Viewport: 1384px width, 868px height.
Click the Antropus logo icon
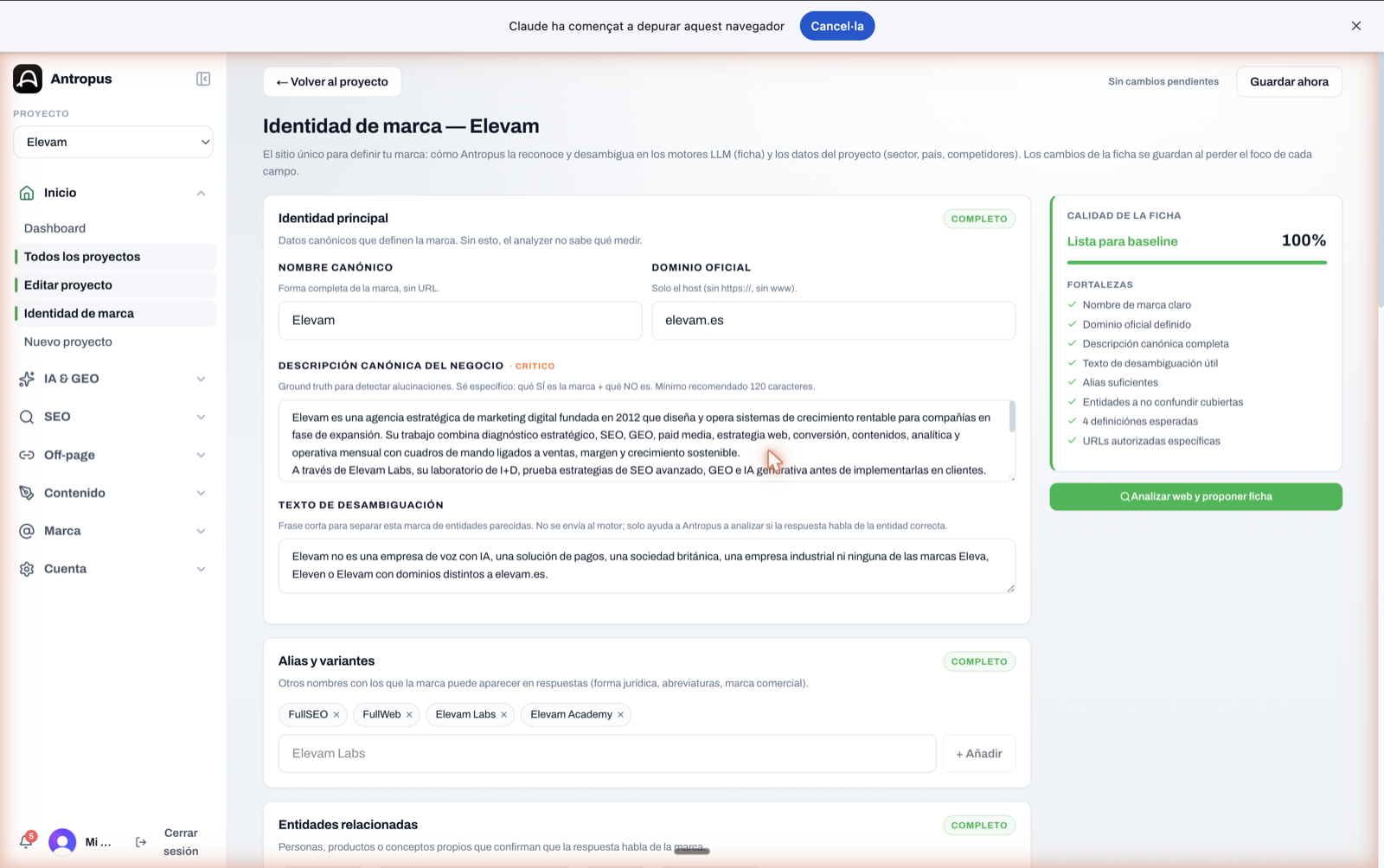(28, 79)
